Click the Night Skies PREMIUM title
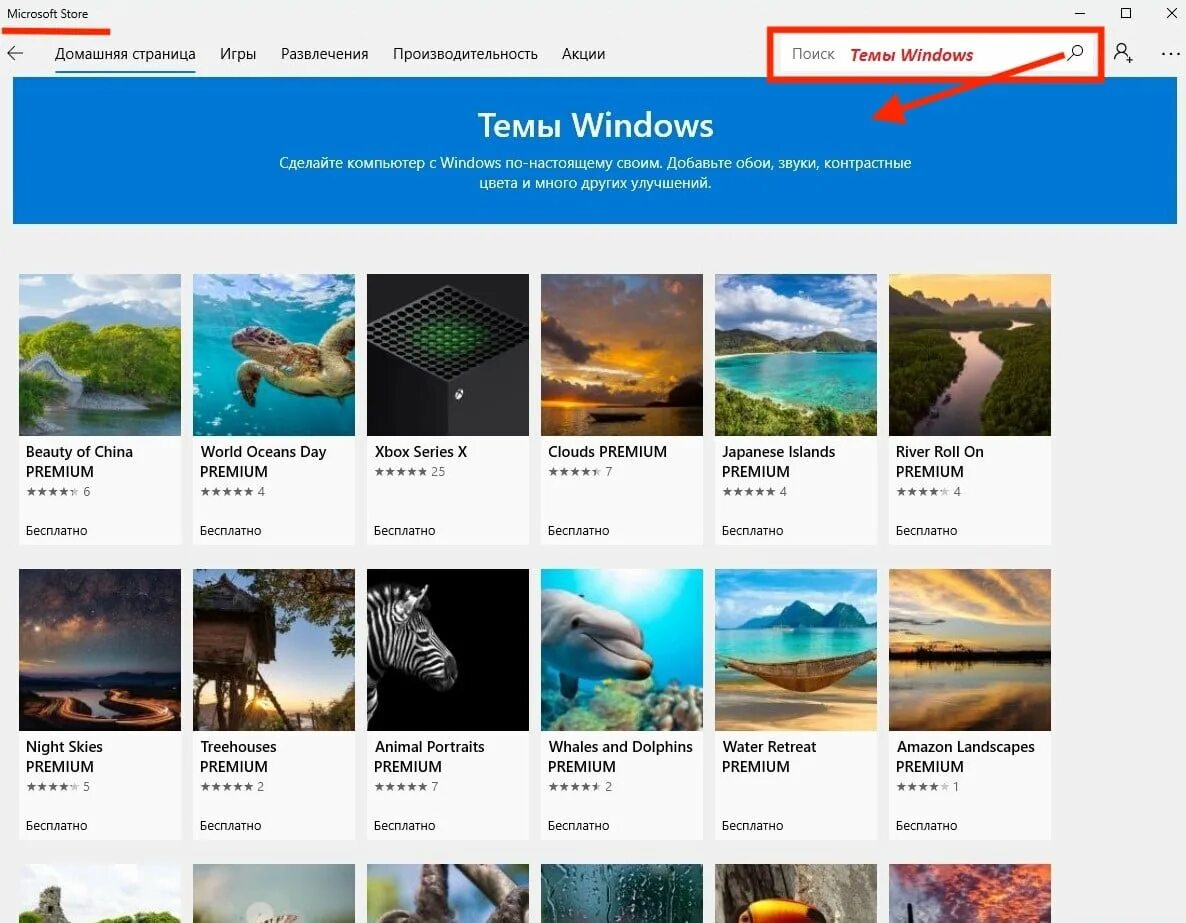The image size is (1186, 923). click(64, 757)
